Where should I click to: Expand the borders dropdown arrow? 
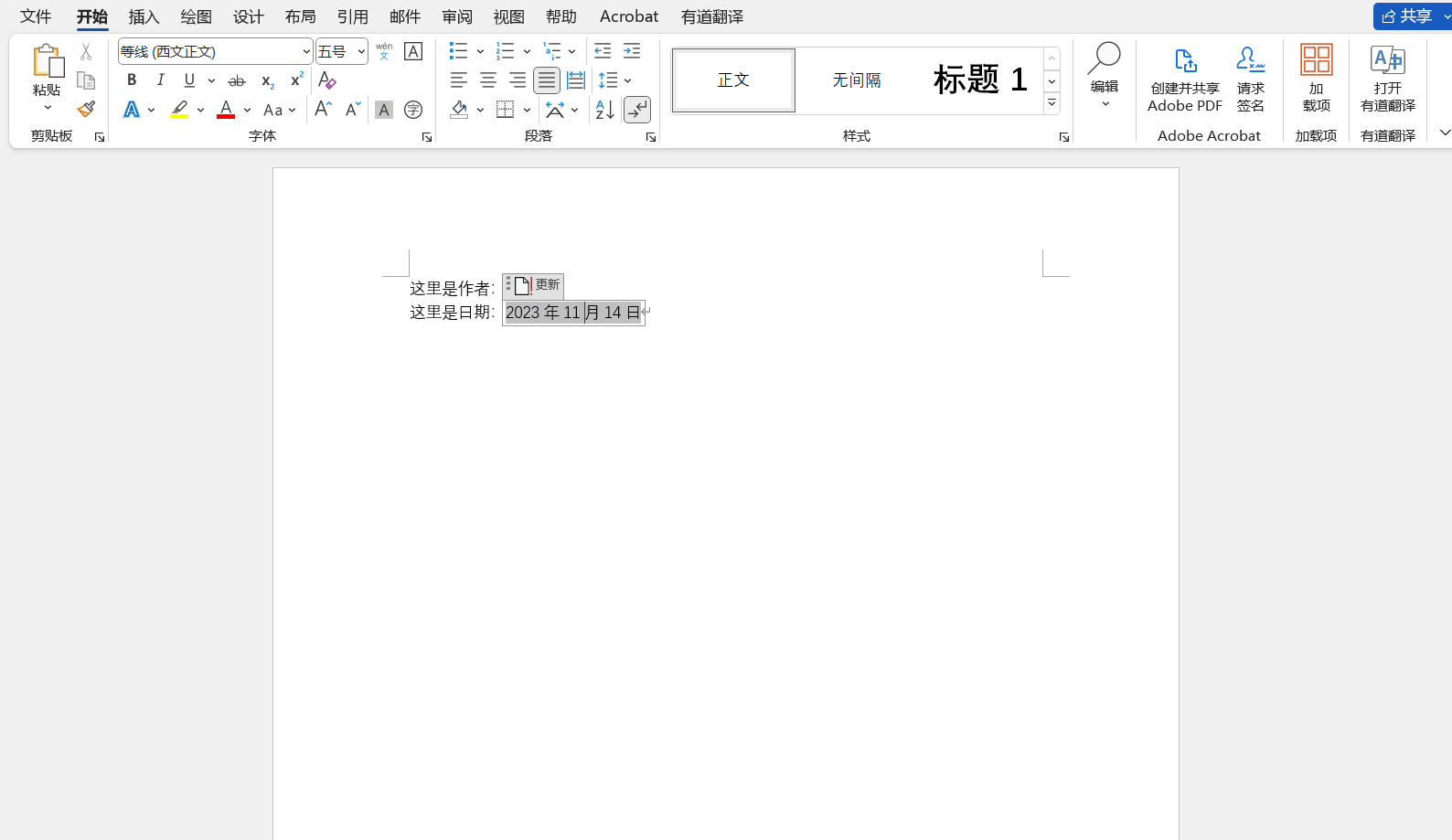(528, 110)
